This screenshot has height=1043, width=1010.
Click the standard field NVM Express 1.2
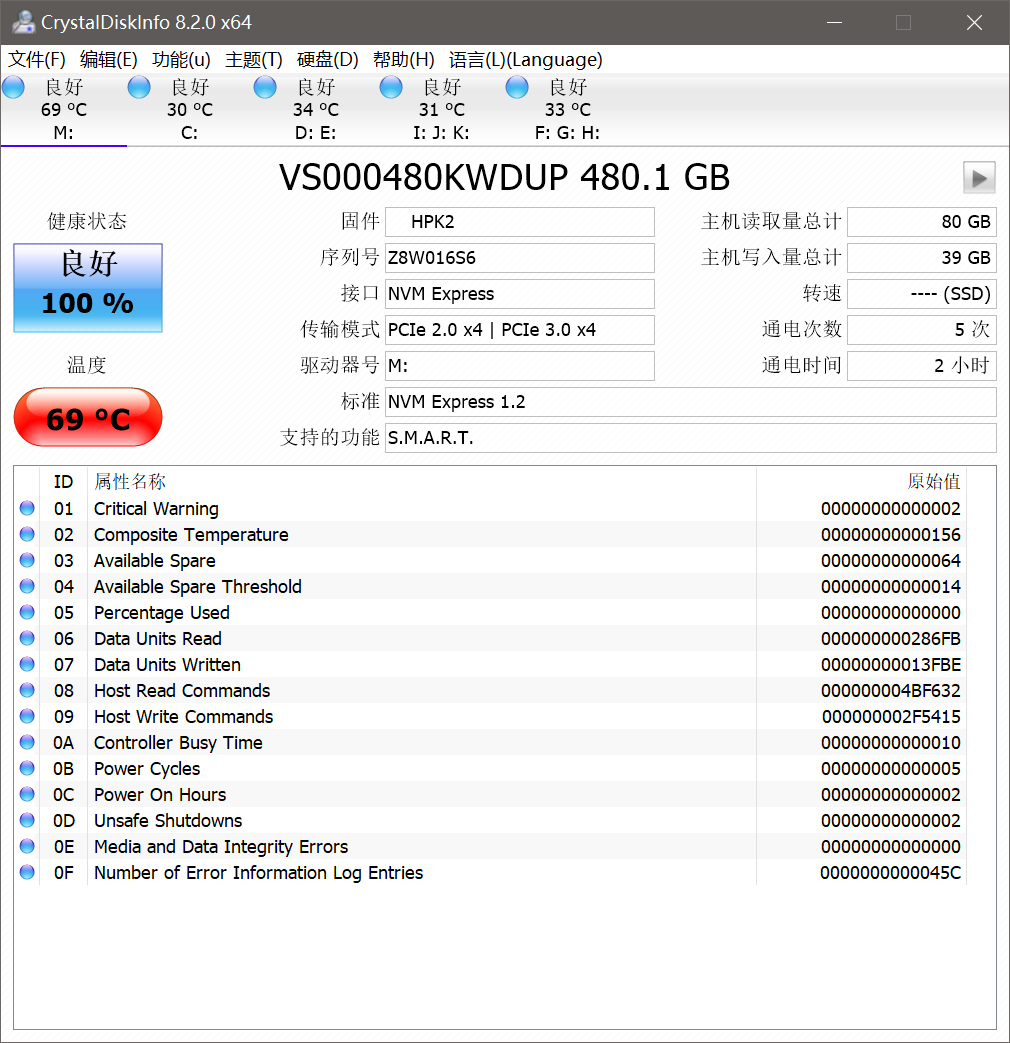tap(691, 402)
